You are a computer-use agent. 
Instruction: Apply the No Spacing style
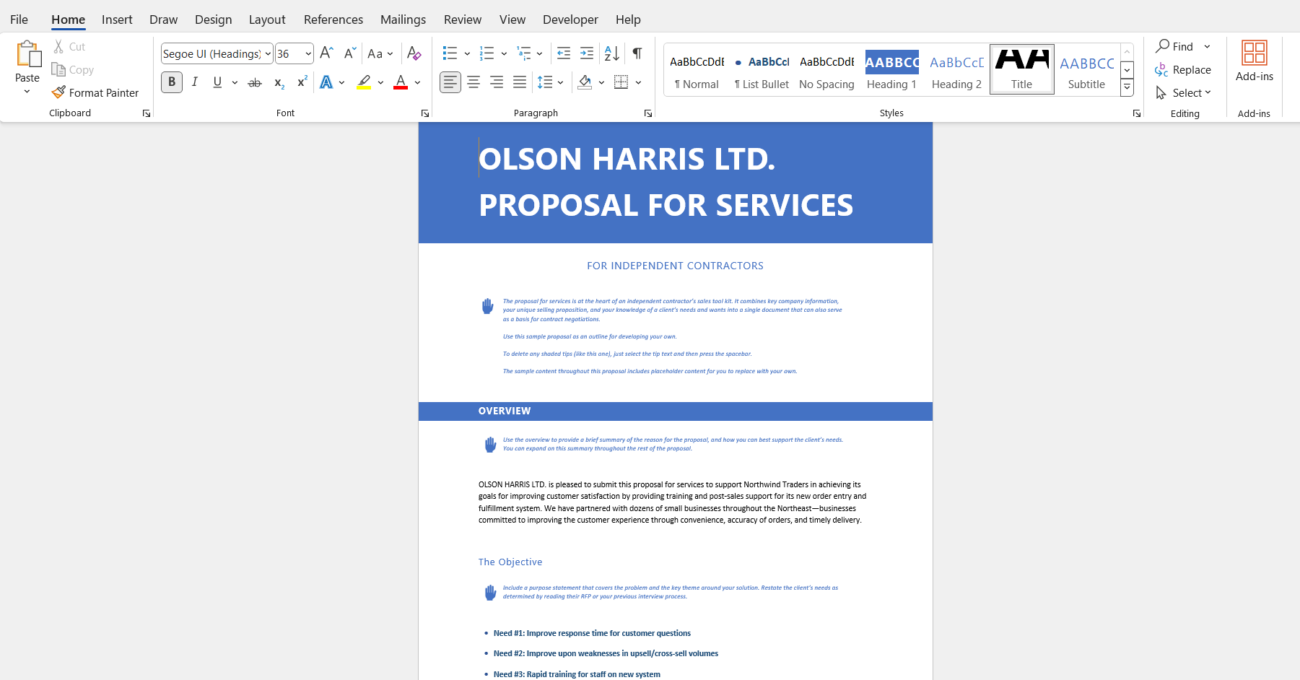827,70
